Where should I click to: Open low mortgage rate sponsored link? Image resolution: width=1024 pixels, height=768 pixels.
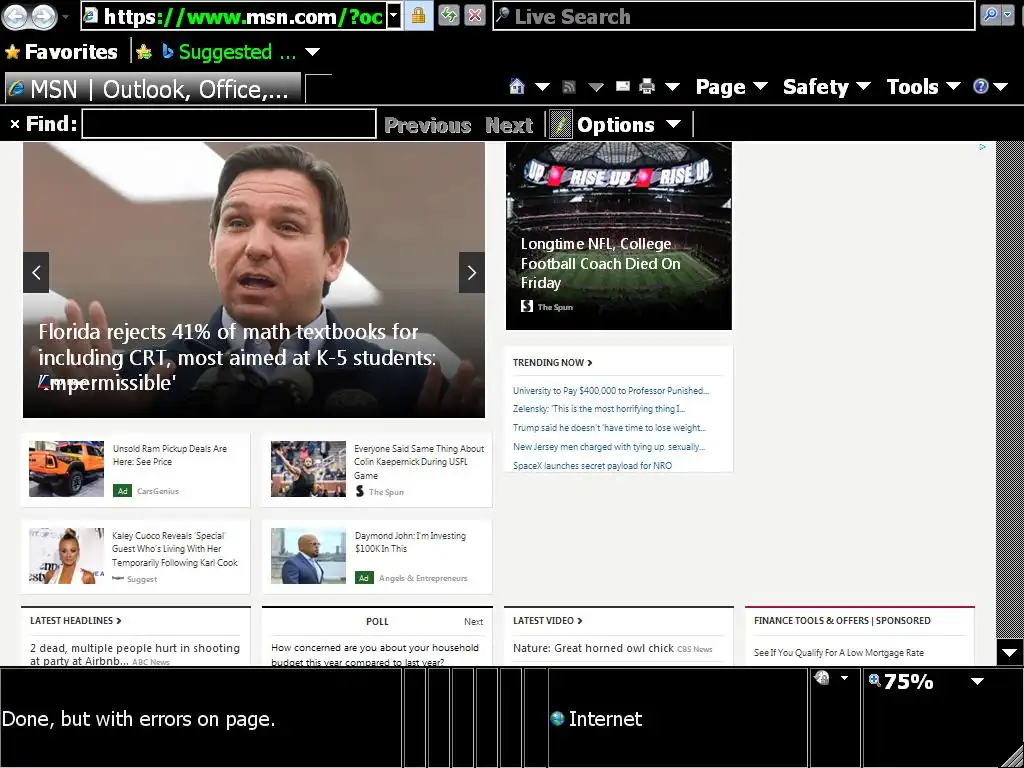point(839,652)
